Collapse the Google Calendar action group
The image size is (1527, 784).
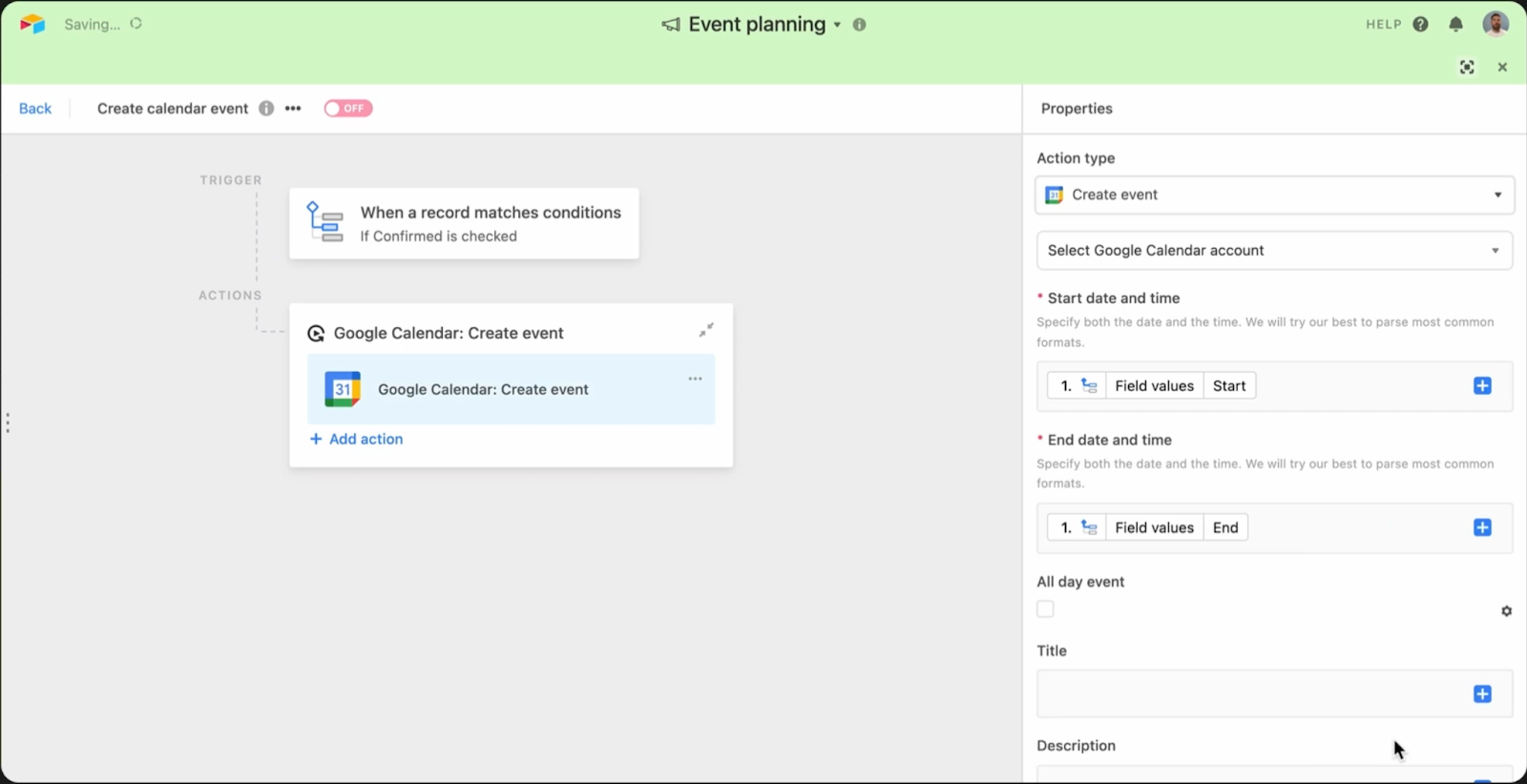point(706,330)
